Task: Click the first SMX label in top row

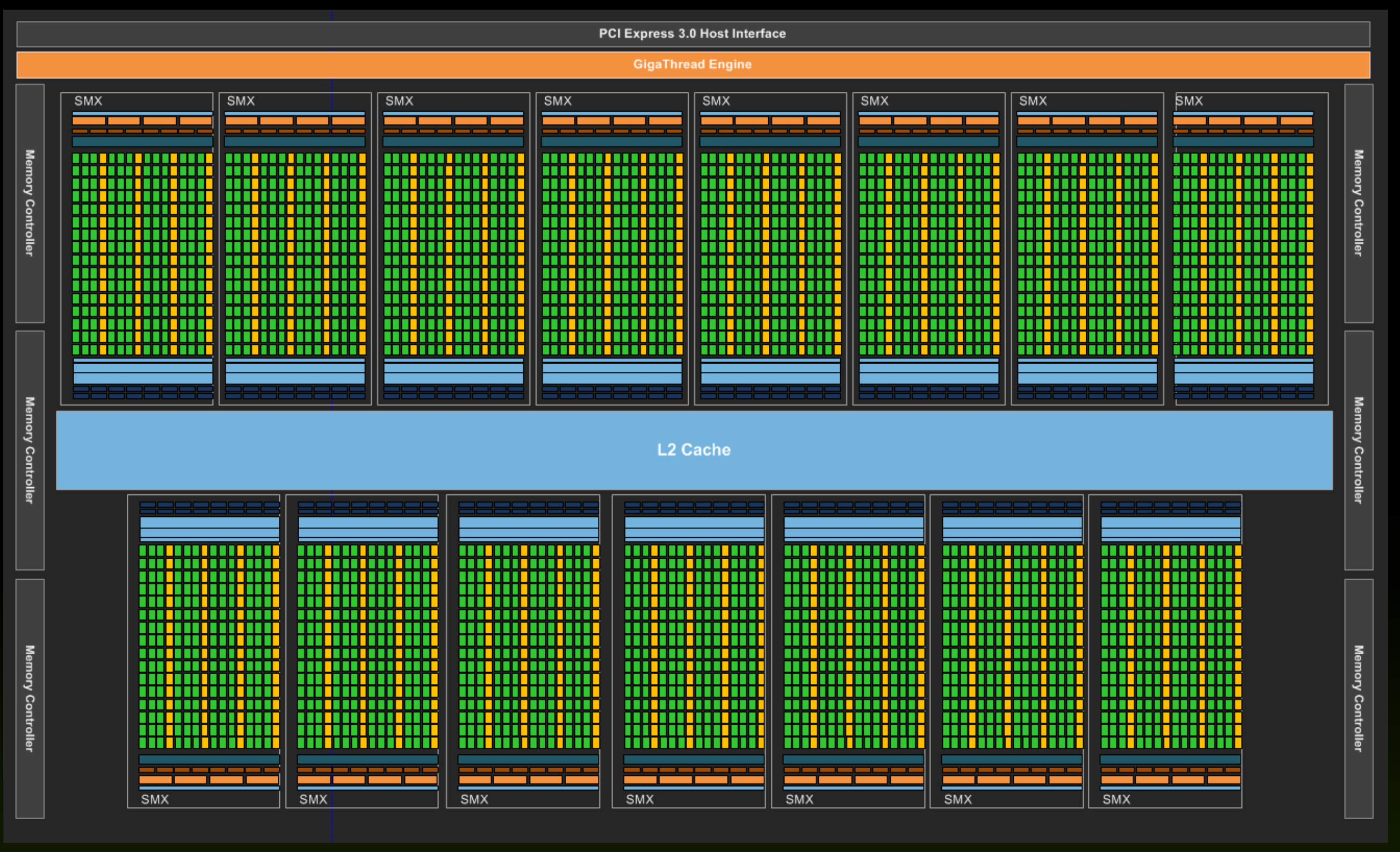Action: (88, 101)
